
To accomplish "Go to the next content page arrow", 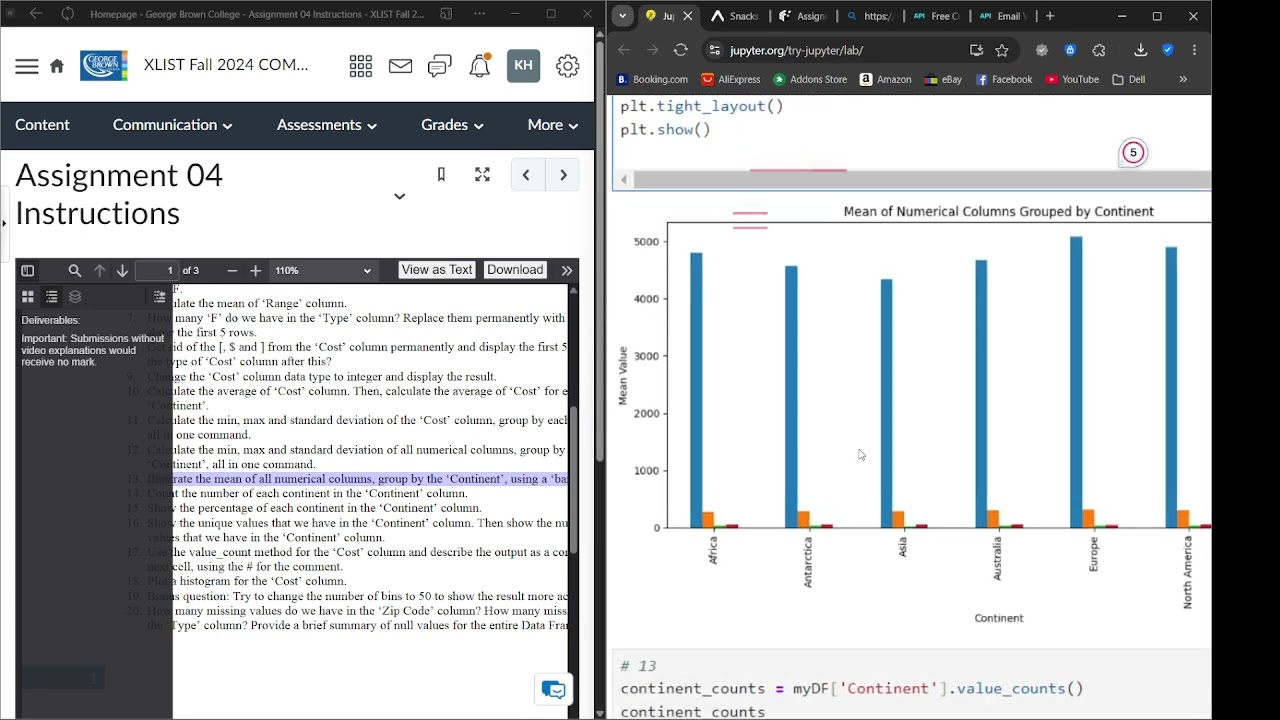I will (x=563, y=175).
